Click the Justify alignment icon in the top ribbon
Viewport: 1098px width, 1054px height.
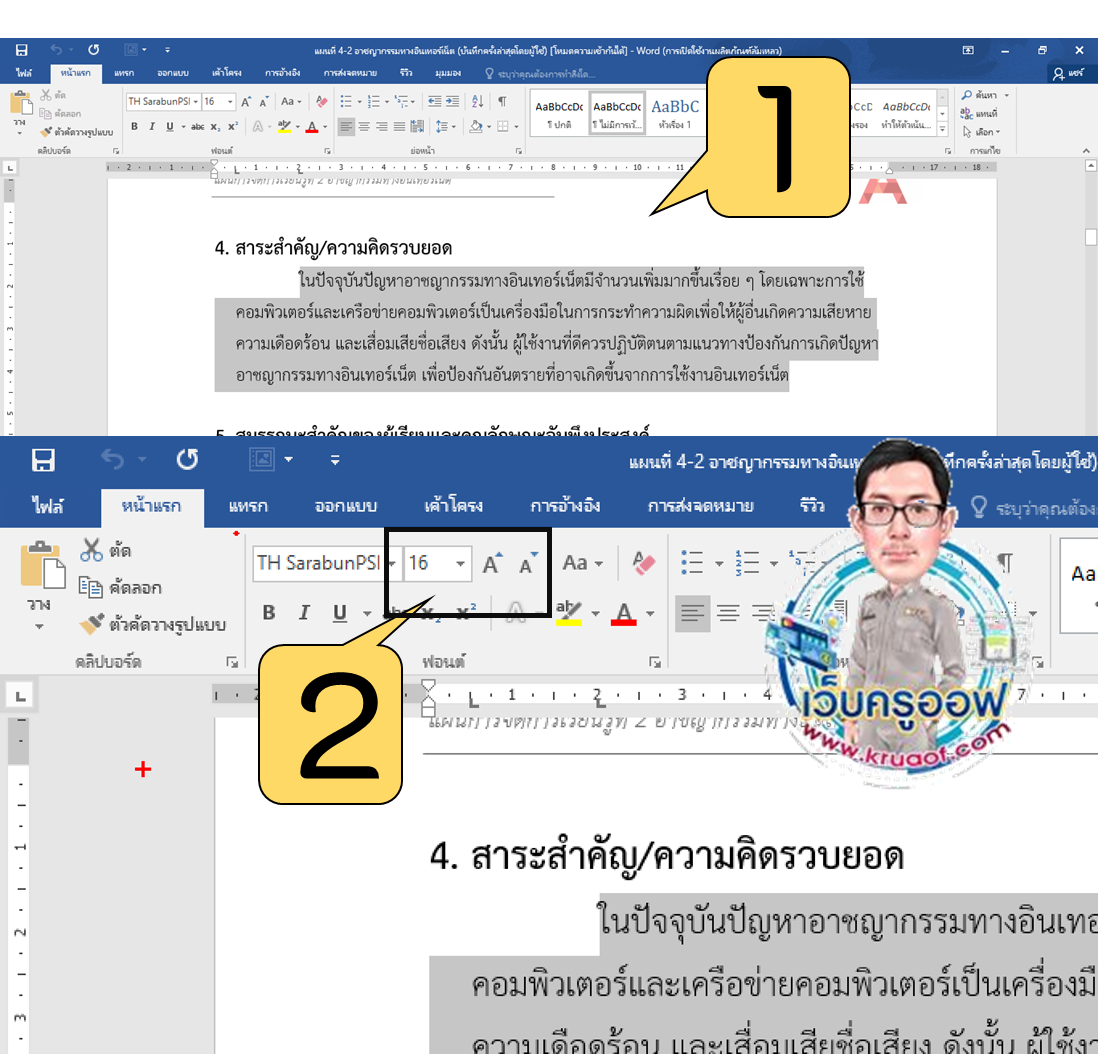point(399,127)
